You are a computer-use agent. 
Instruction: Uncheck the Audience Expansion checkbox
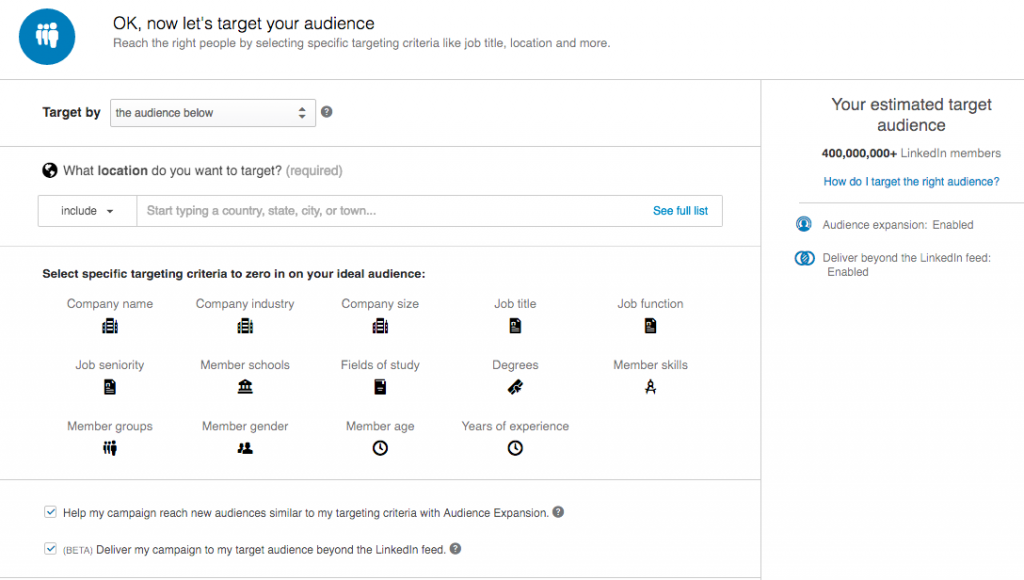50,512
